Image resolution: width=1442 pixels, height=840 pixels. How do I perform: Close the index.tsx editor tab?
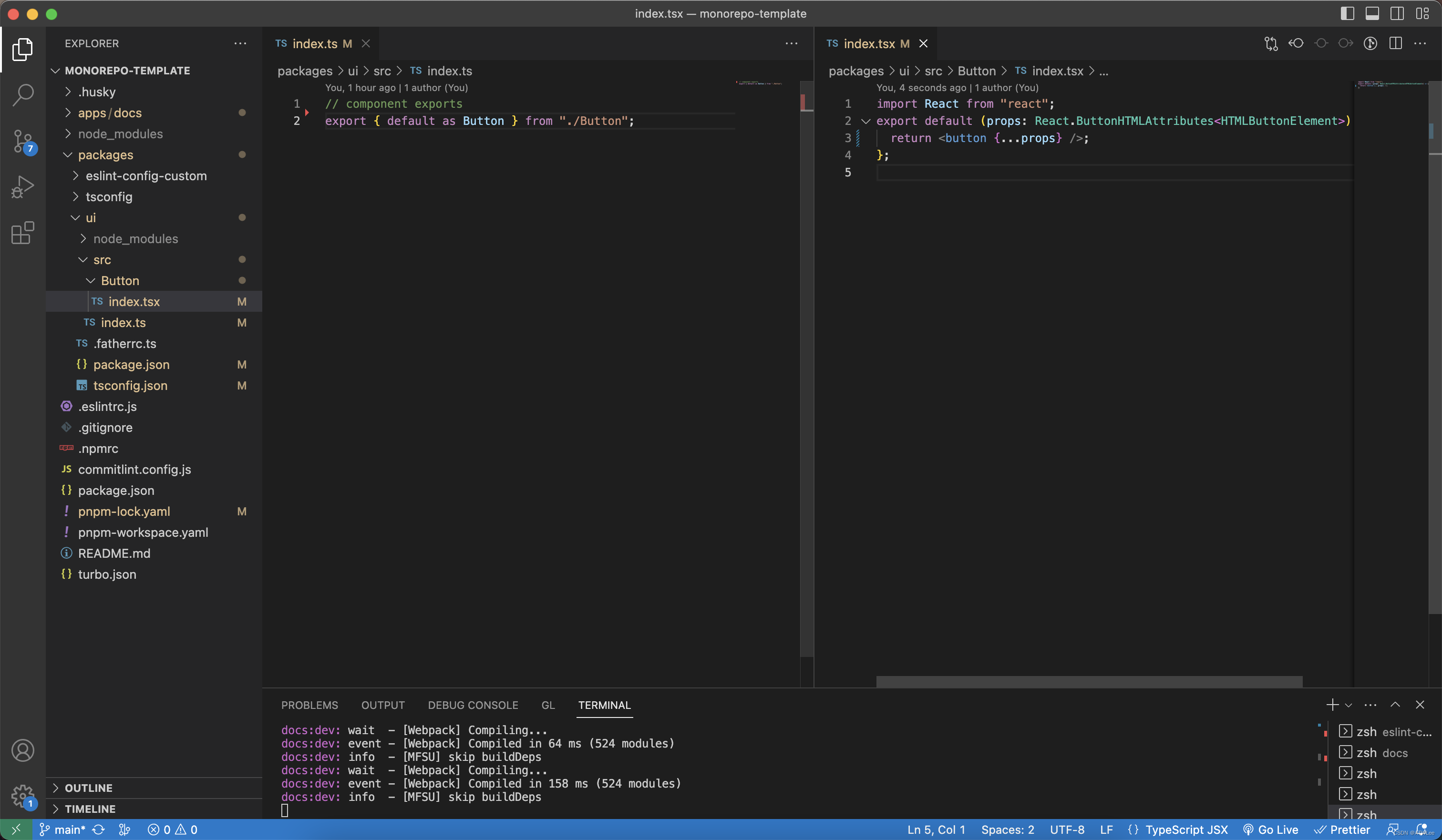pyautogui.click(x=923, y=43)
